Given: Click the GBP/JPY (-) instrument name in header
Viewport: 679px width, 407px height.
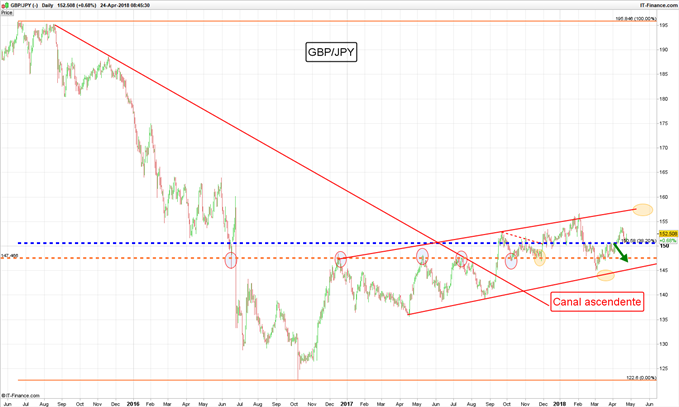Looking at the screenshot, I should pos(24,5).
